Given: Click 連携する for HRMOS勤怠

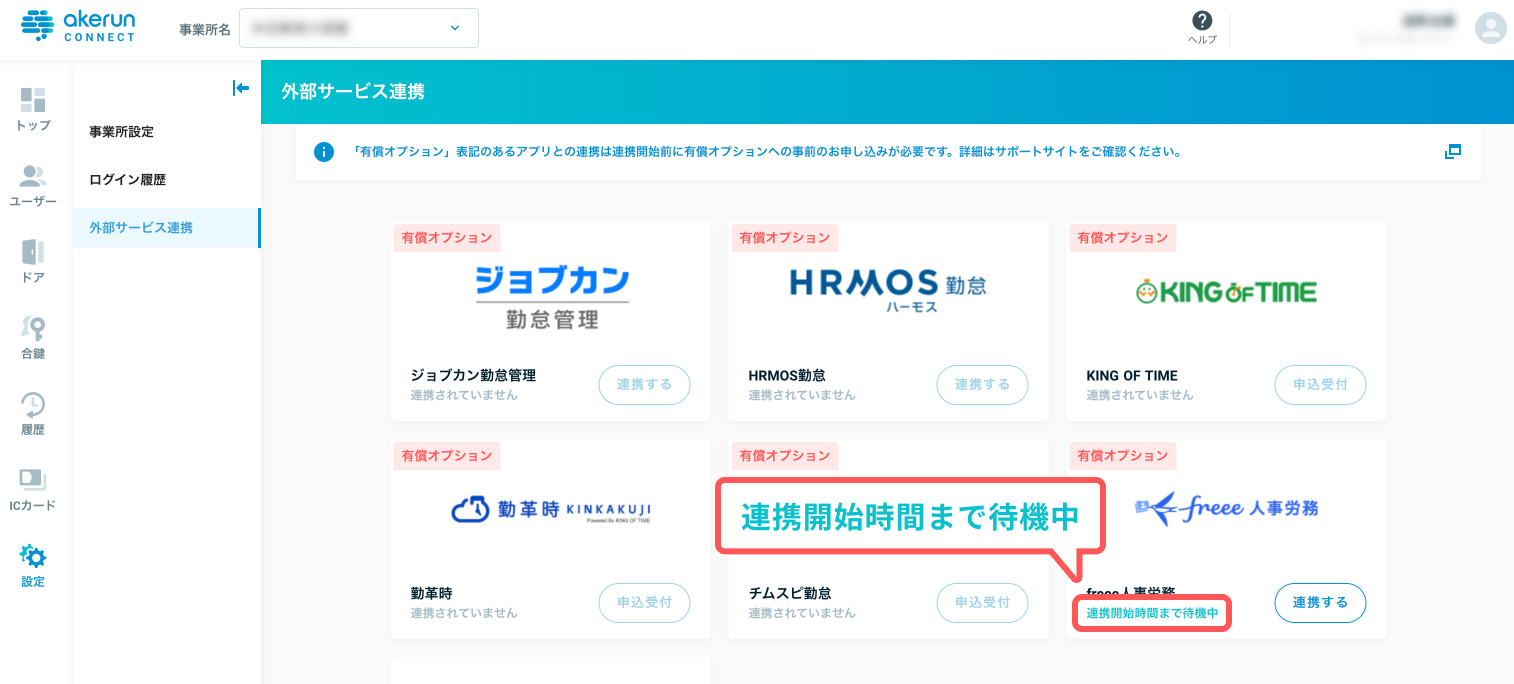Looking at the screenshot, I should (x=983, y=385).
